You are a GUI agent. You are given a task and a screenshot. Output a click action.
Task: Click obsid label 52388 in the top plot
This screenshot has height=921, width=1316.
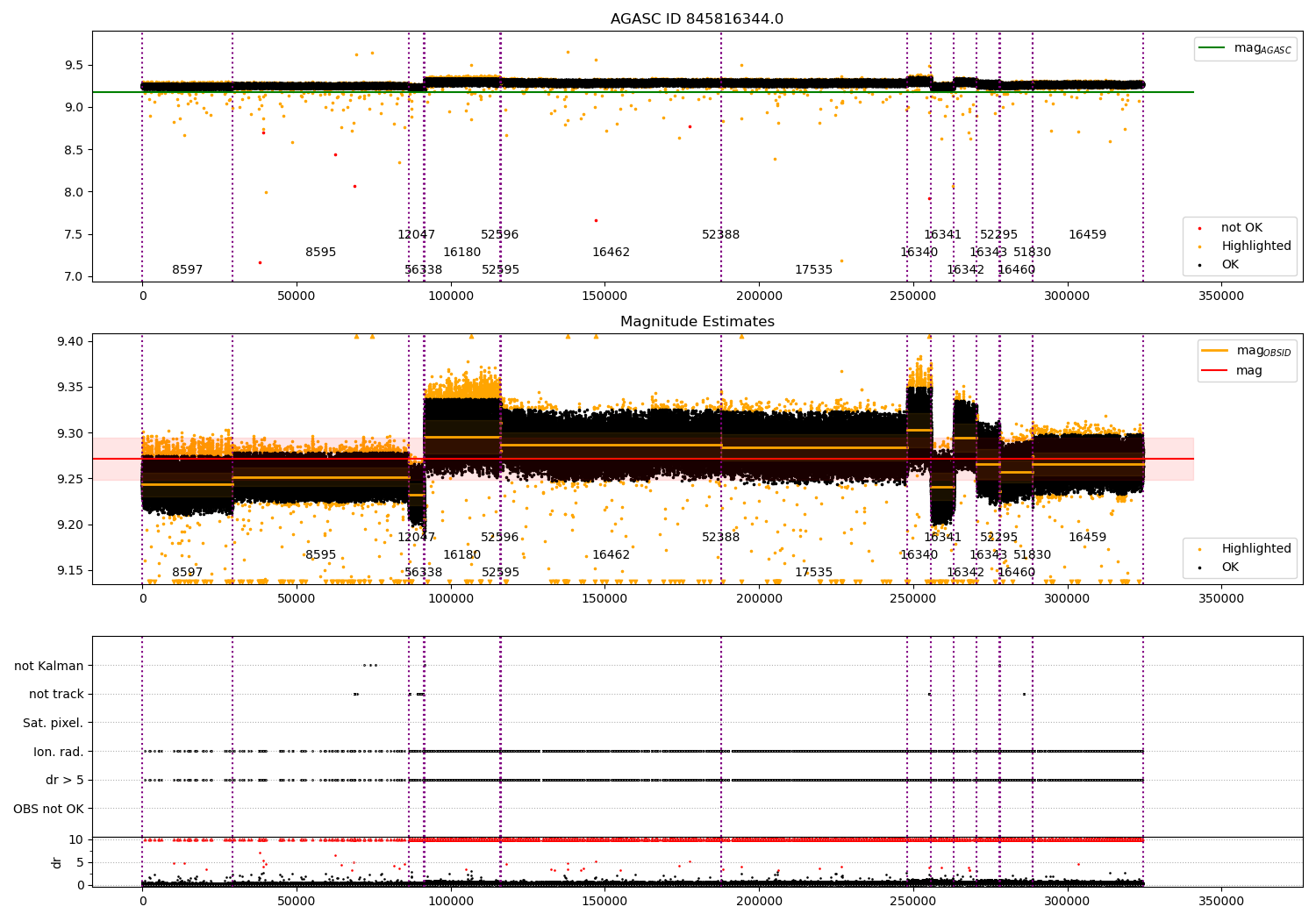click(721, 235)
